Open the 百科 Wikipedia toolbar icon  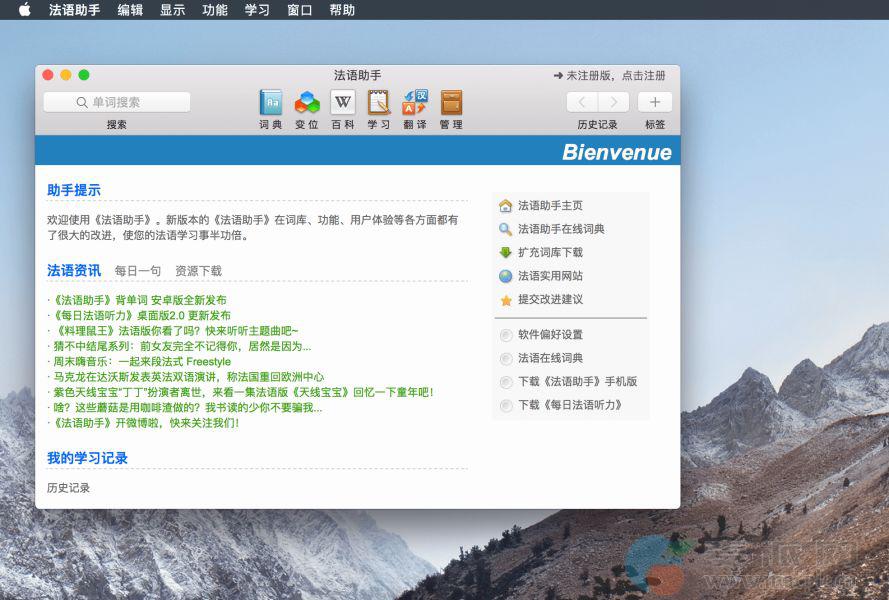343,103
